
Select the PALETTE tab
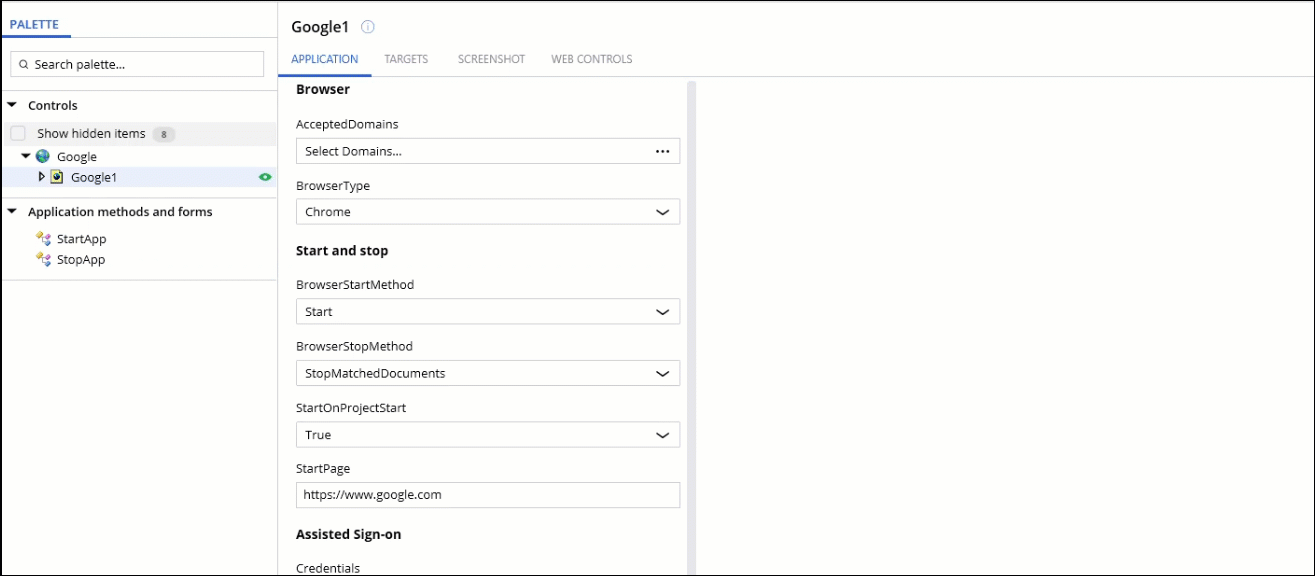(34, 24)
